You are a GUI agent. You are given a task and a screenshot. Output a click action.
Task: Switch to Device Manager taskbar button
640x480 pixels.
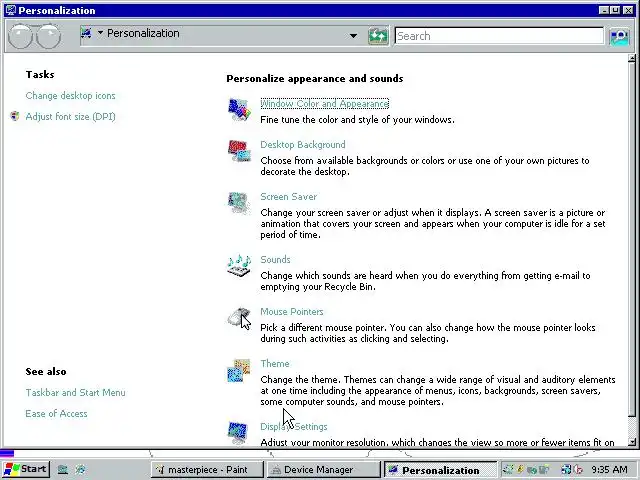323,470
